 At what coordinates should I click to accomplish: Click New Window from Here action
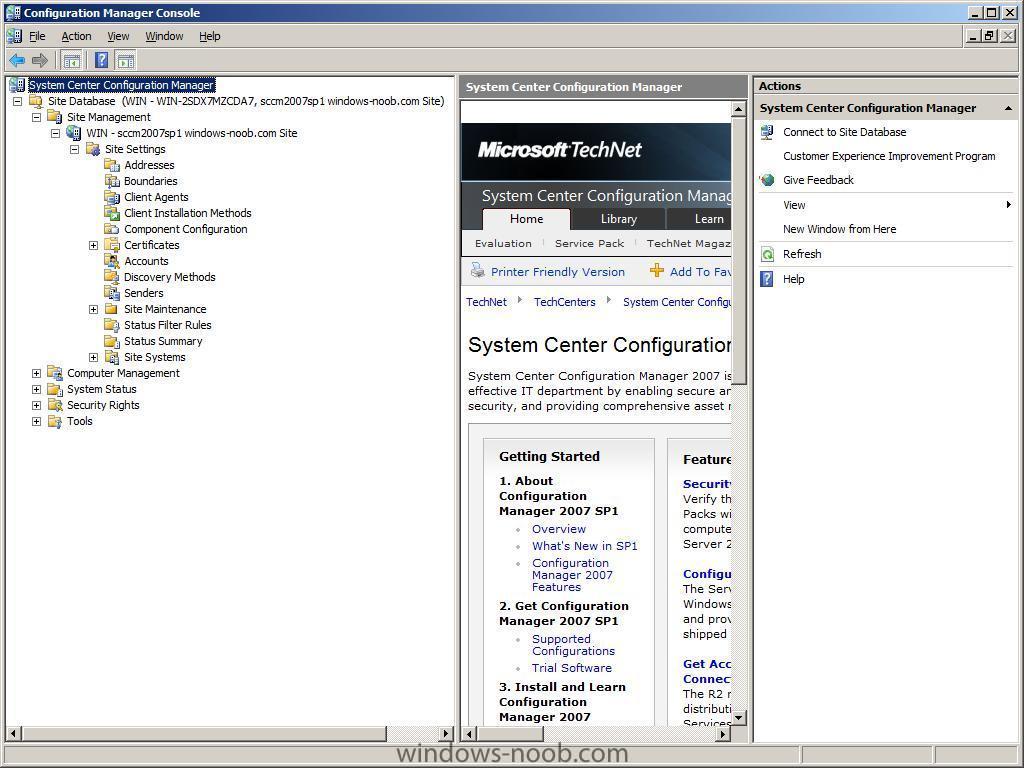pyautogui.click(x=839, y=229)
